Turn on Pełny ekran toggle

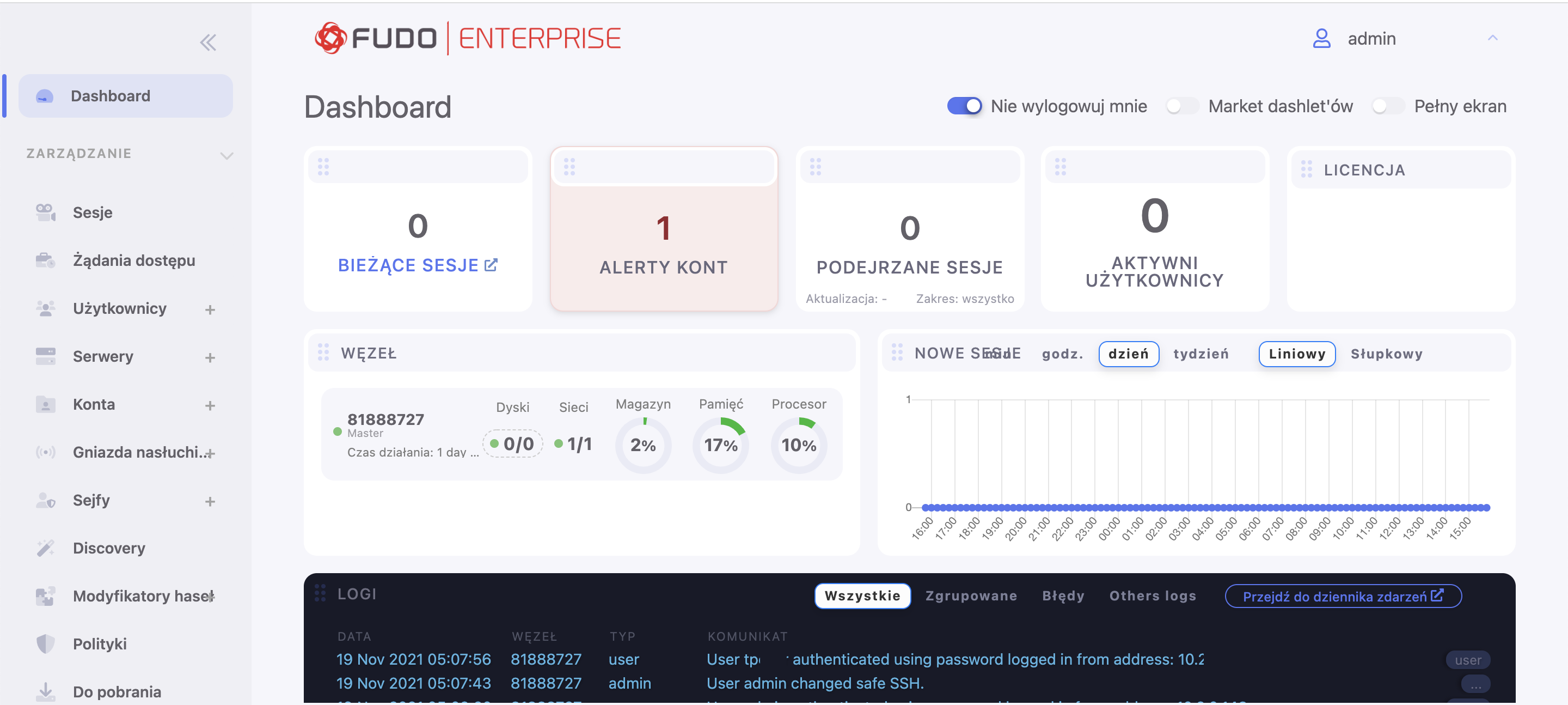coord(1388,106)
